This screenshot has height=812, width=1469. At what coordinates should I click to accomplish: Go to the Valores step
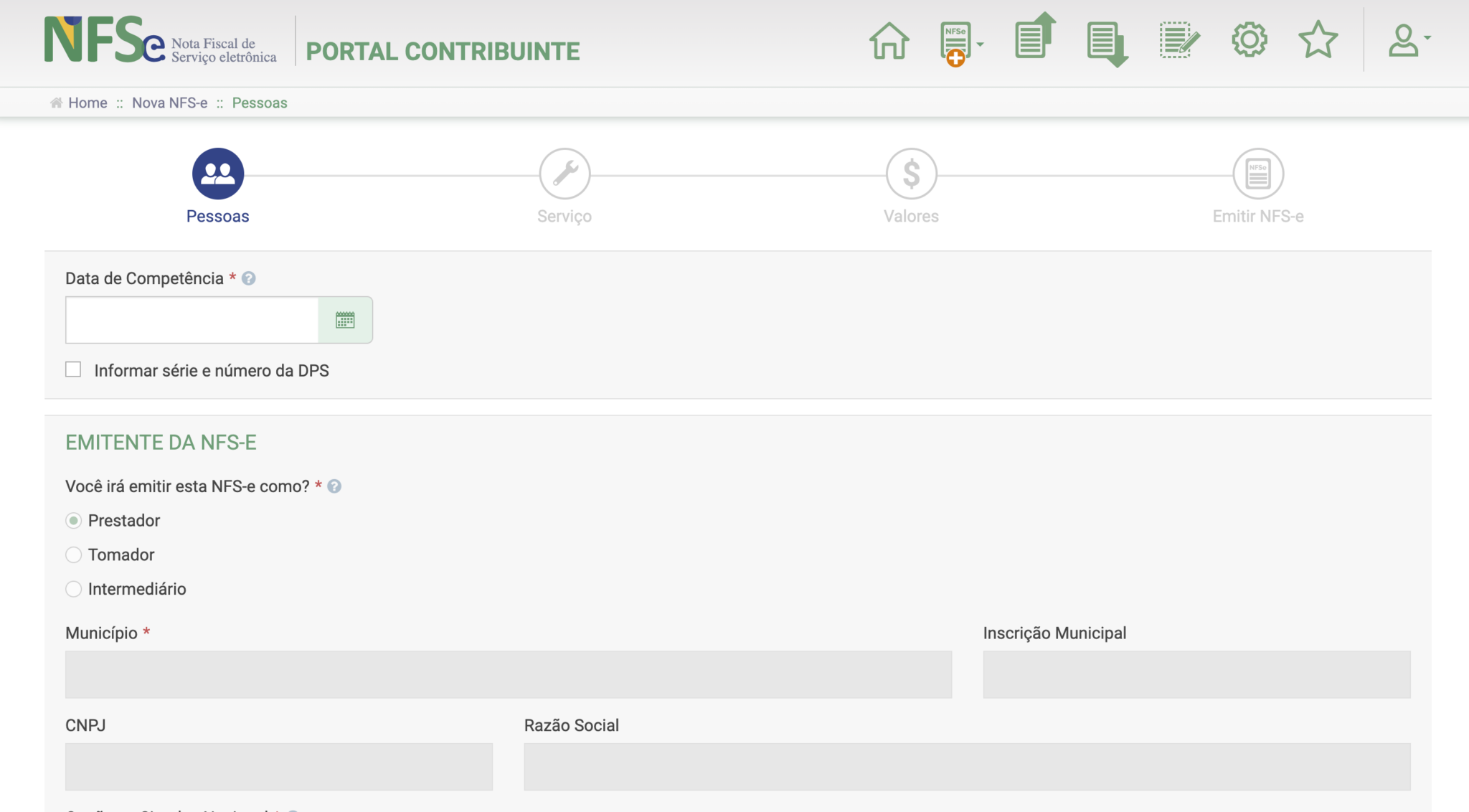(x=911, y=187)
